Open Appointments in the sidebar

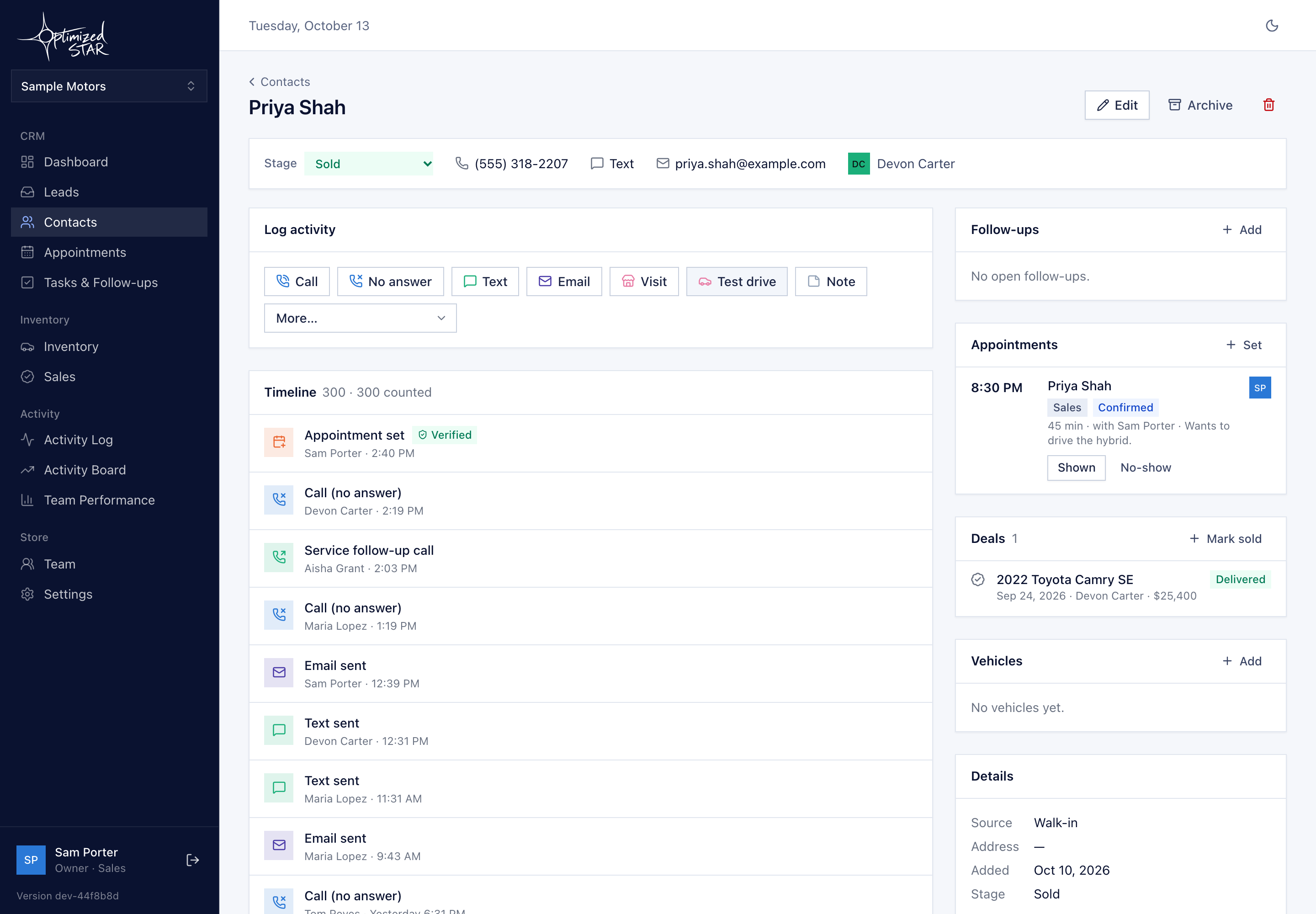109,252
